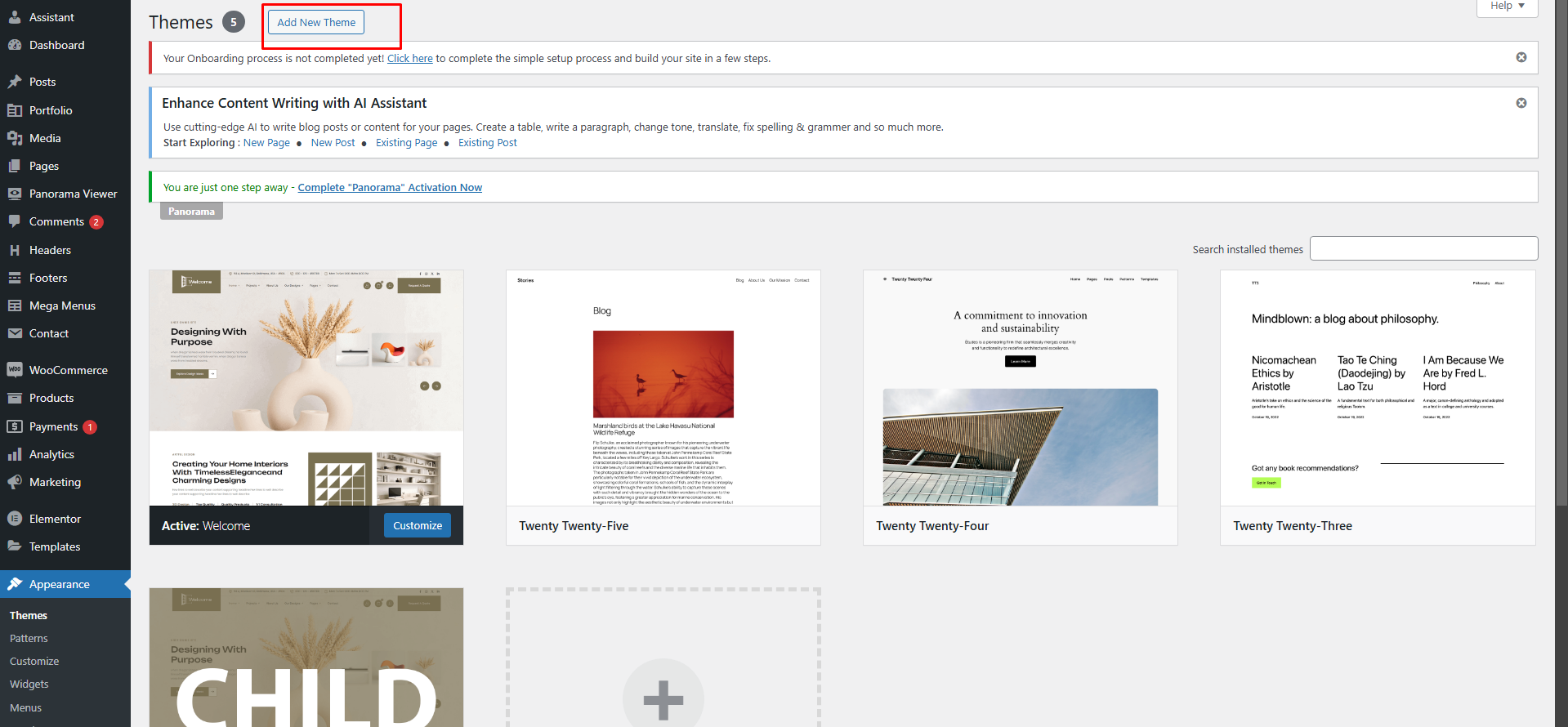Open the Customize submenu item

[x=34, y=661]
